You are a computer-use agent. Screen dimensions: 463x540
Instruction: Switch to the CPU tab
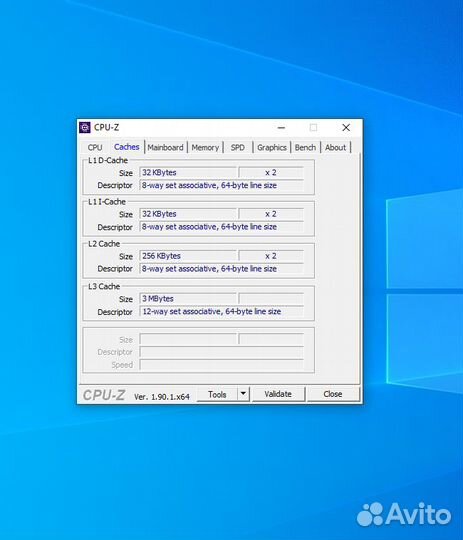(x=95, y=147)
